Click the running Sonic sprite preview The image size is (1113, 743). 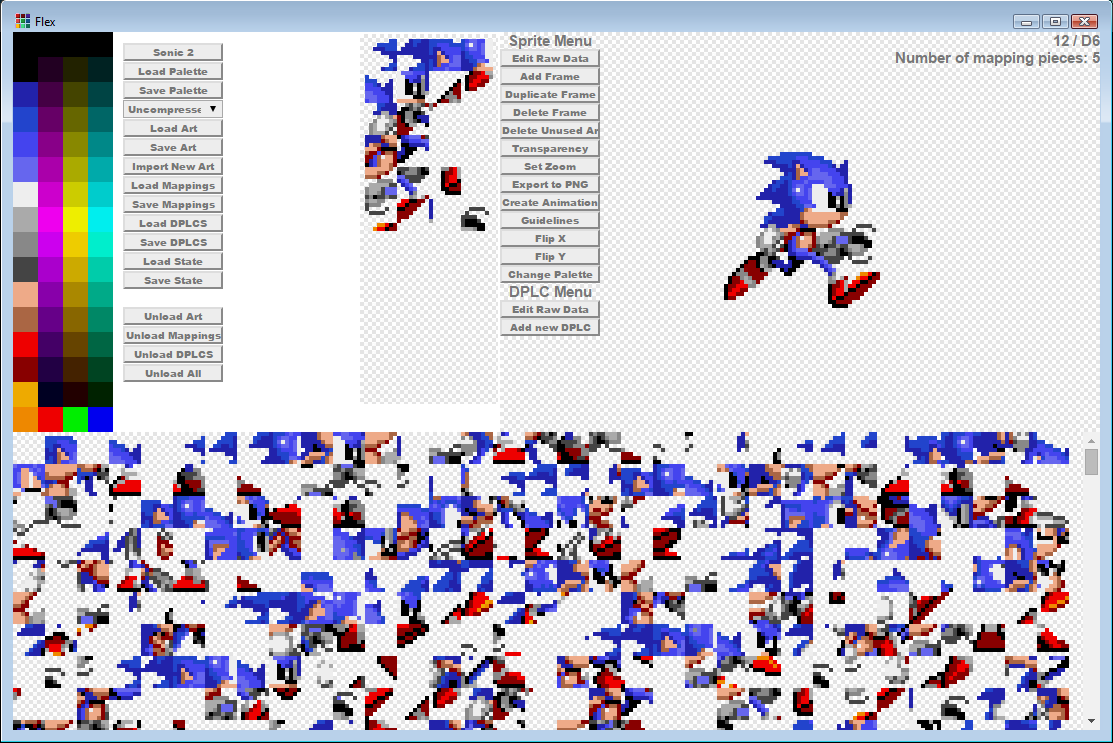click(802, 229)
